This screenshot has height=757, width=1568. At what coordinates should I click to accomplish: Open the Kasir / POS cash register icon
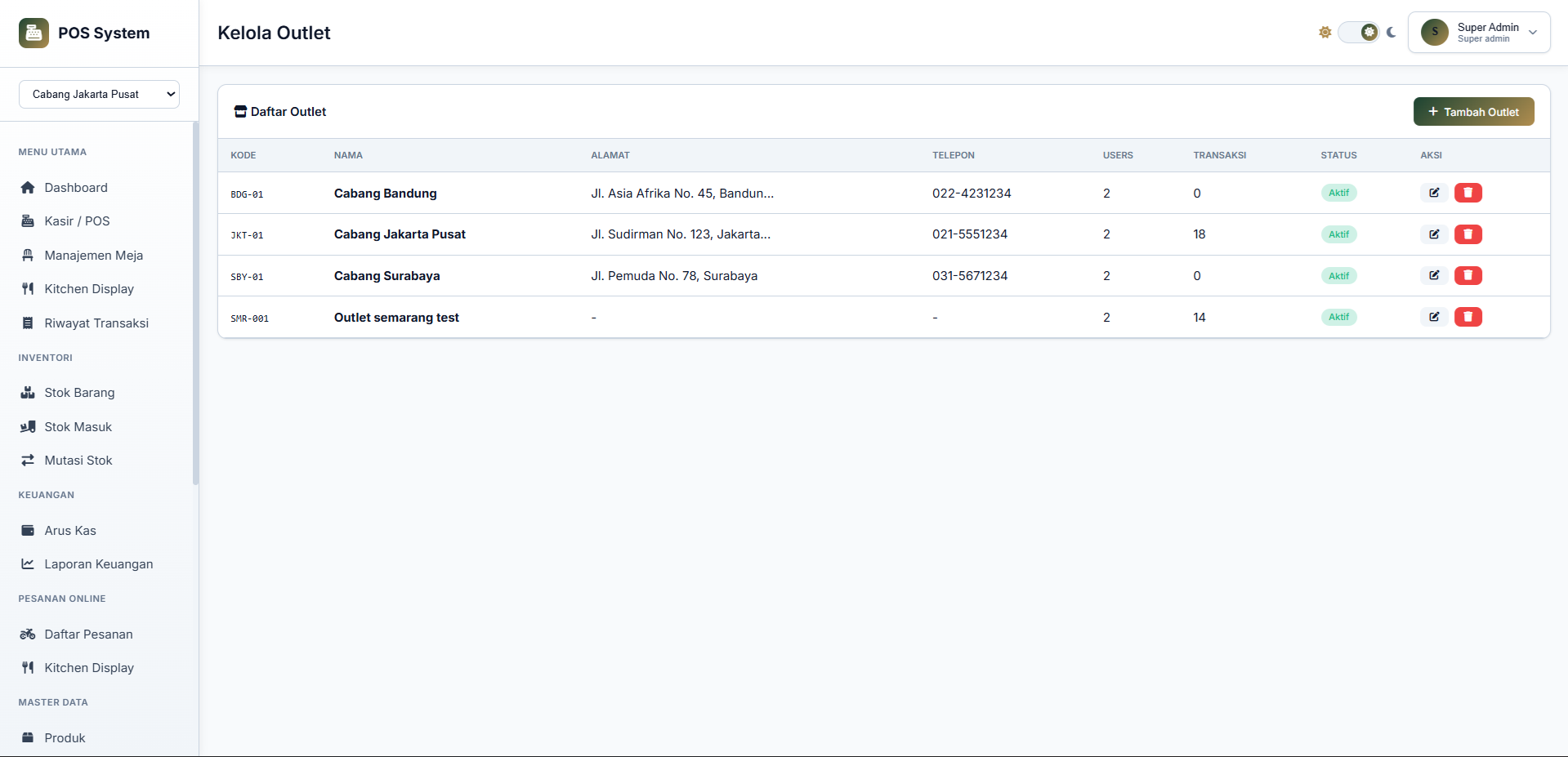point(28,220)
